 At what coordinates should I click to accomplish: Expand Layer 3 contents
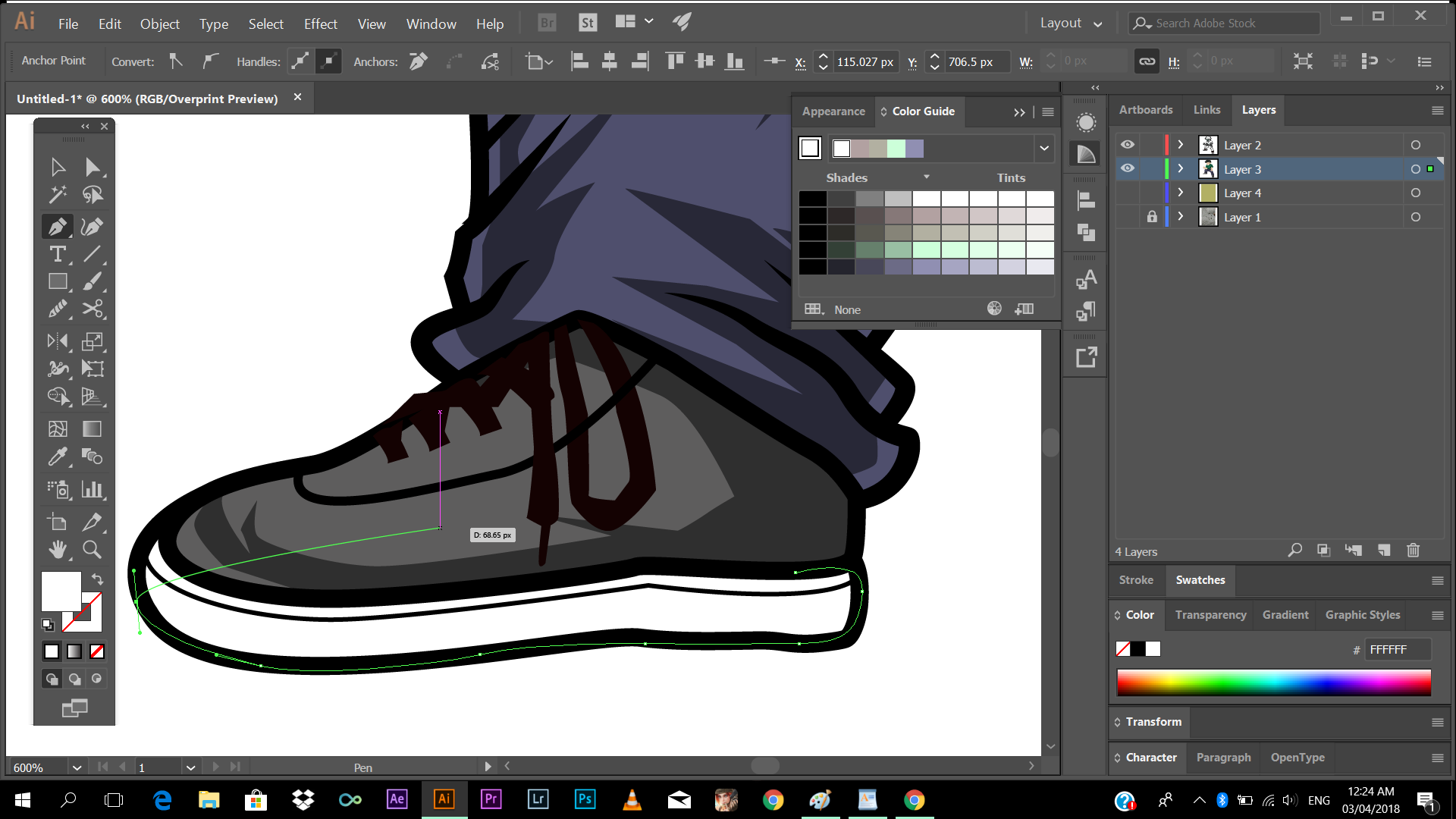1181,168
